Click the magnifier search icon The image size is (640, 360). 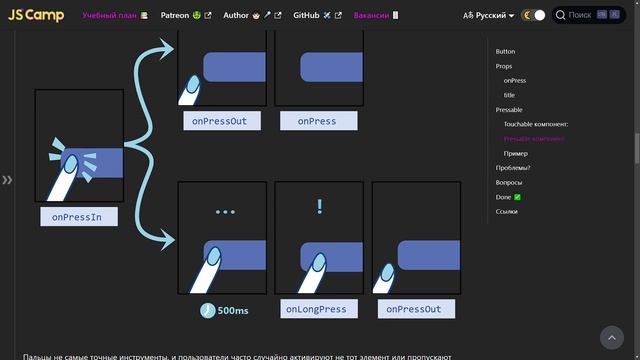tap(560, 16)
